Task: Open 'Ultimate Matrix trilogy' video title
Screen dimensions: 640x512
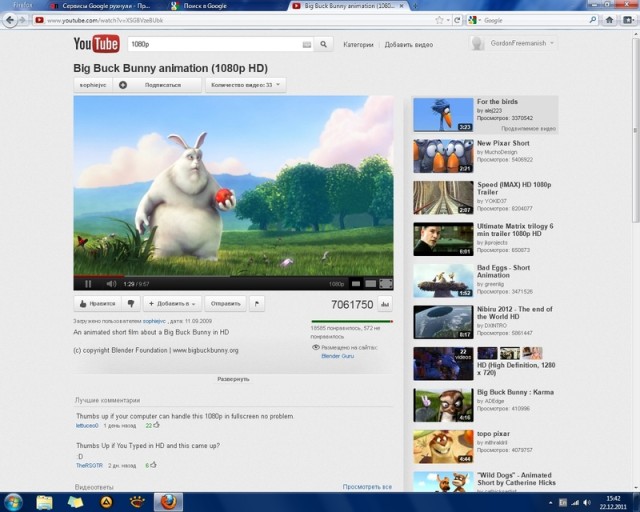Action: 515,230
